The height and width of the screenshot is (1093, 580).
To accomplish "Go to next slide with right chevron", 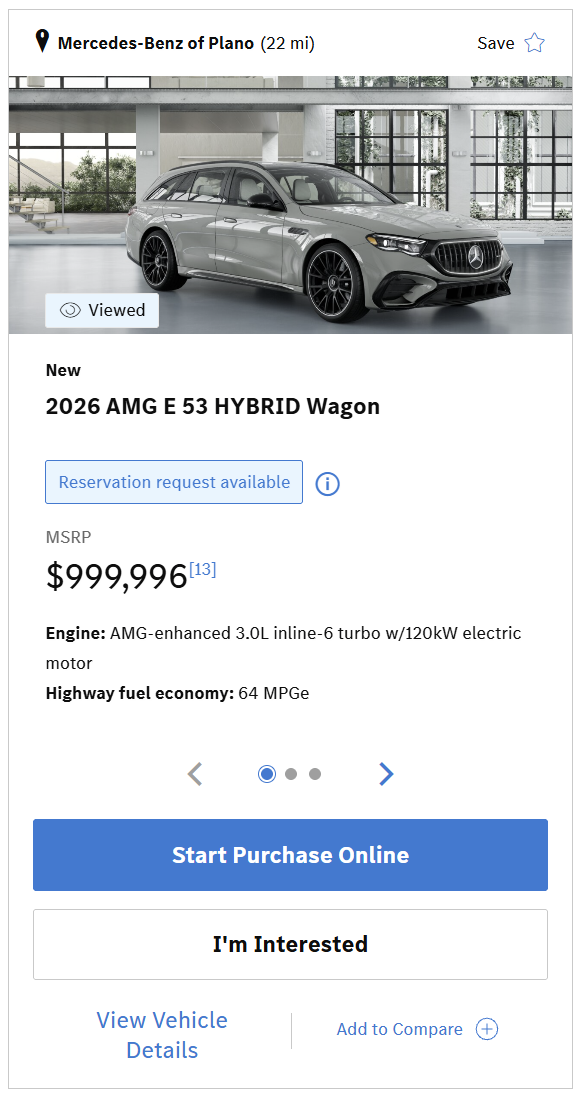I will point(386,774).
